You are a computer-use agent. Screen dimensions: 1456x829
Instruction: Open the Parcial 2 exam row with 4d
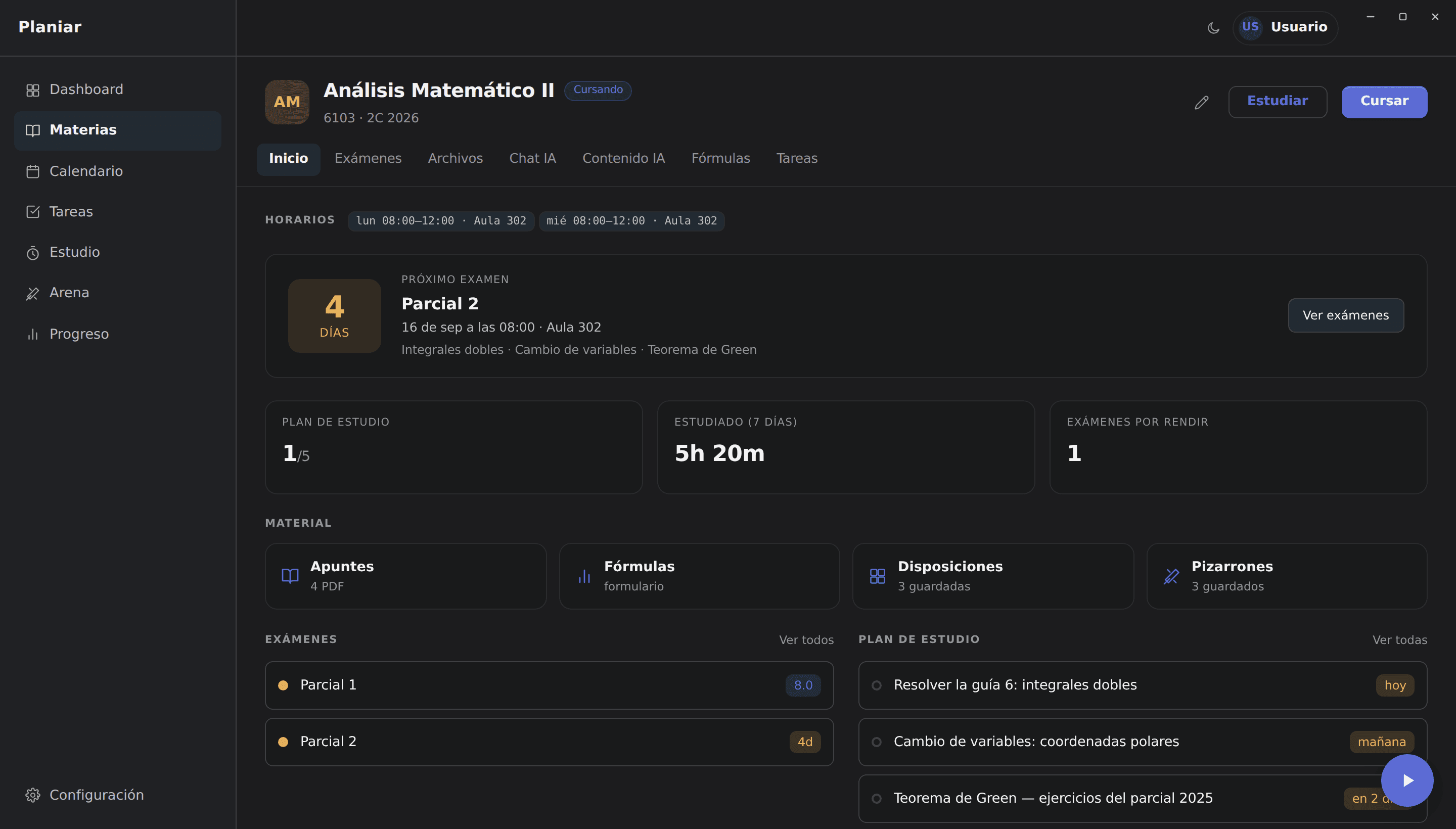(x=549, y=742)
